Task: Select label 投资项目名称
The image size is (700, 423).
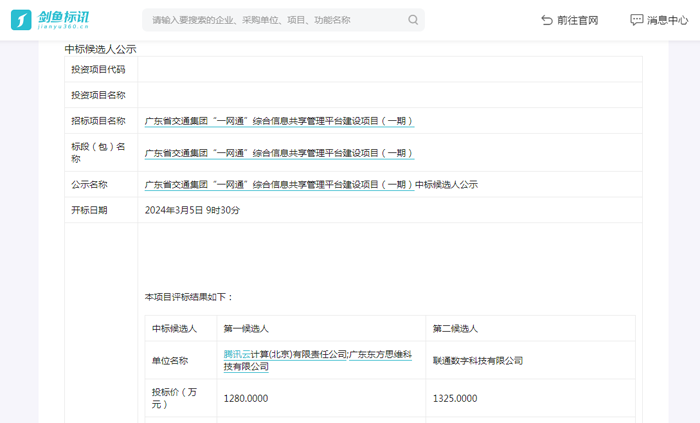Action: [x=98, y=95]
